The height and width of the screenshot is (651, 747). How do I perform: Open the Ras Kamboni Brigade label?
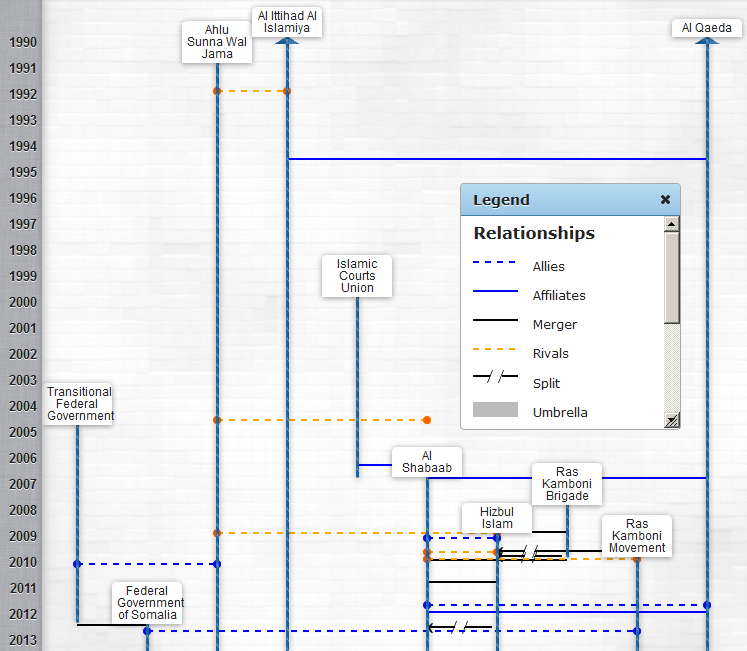click(567, 484)
